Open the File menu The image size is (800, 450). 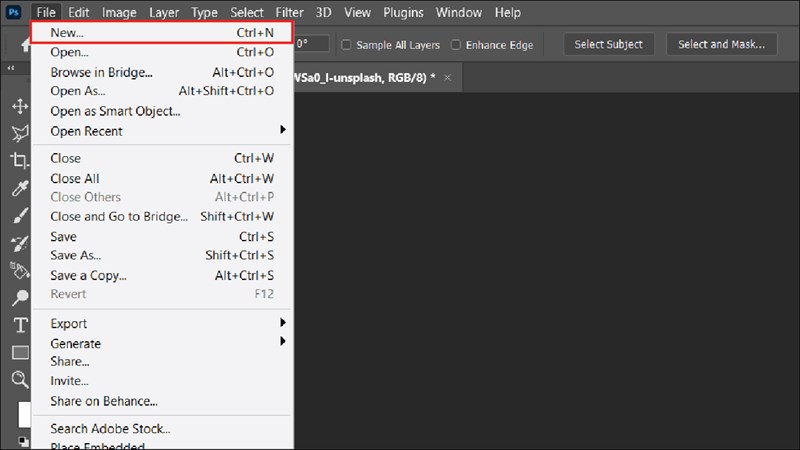point(46,12)
